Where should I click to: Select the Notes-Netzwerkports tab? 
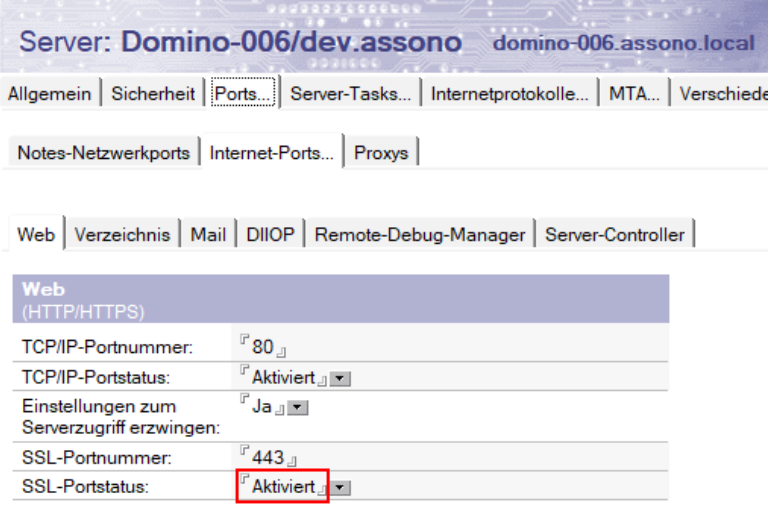click(x=103, y=153)
